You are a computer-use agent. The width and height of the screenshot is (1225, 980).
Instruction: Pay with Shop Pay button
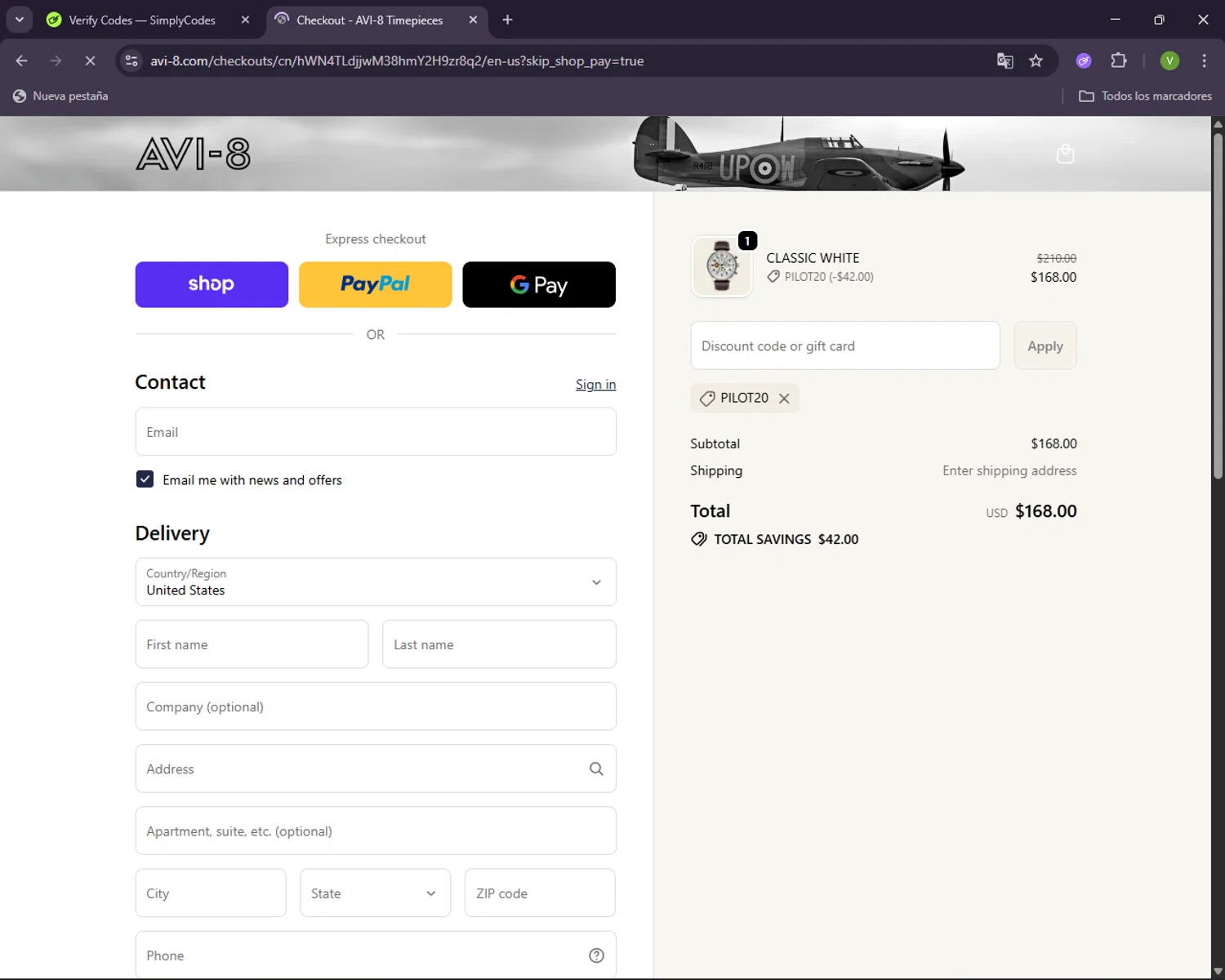212,284
